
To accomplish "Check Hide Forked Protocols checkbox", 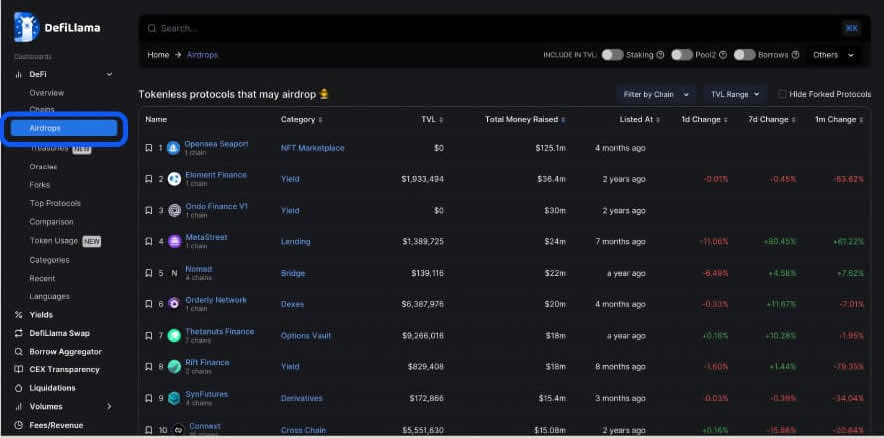I will click(x=783, y=94).
